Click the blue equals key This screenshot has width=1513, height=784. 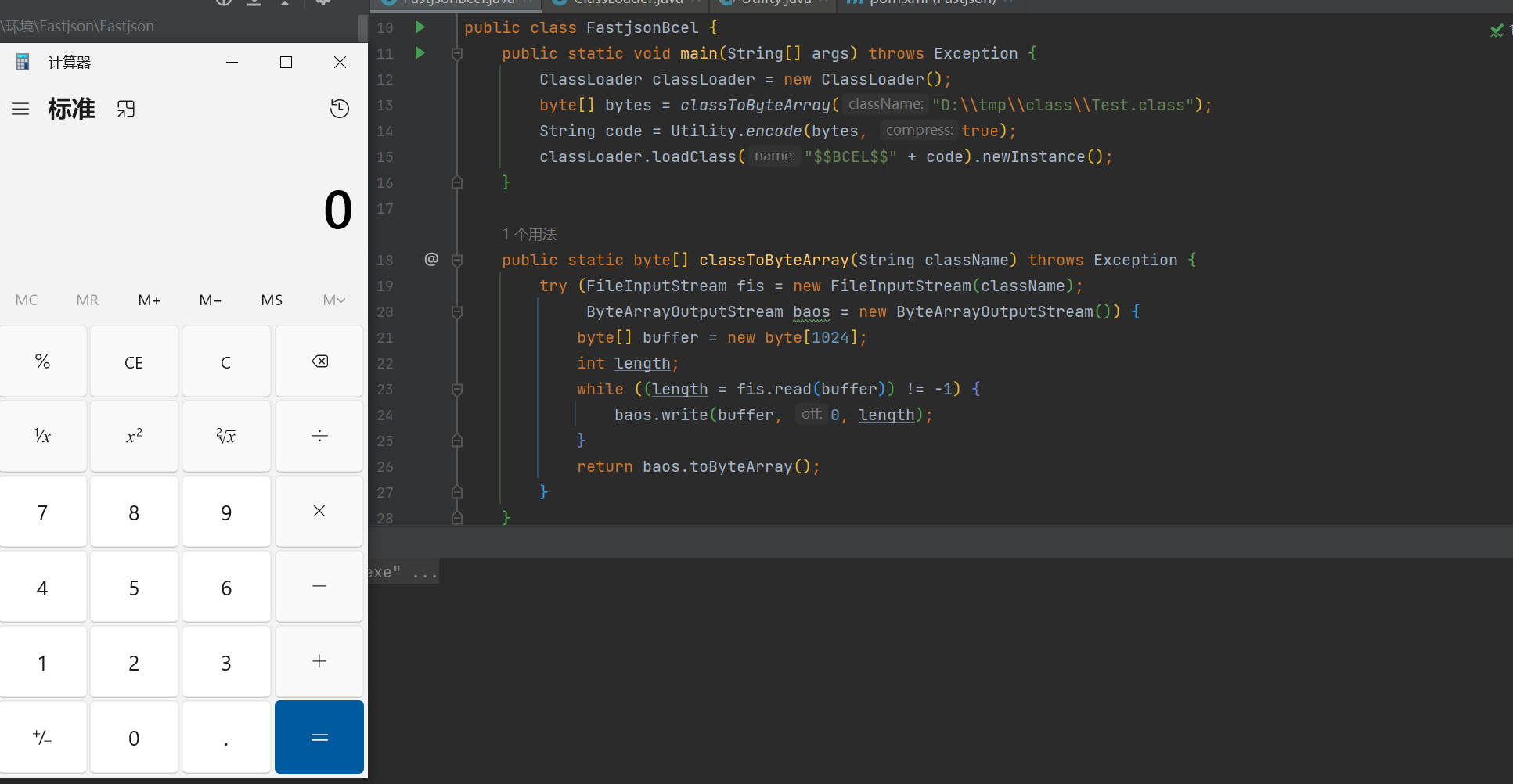tap(319, 737)
